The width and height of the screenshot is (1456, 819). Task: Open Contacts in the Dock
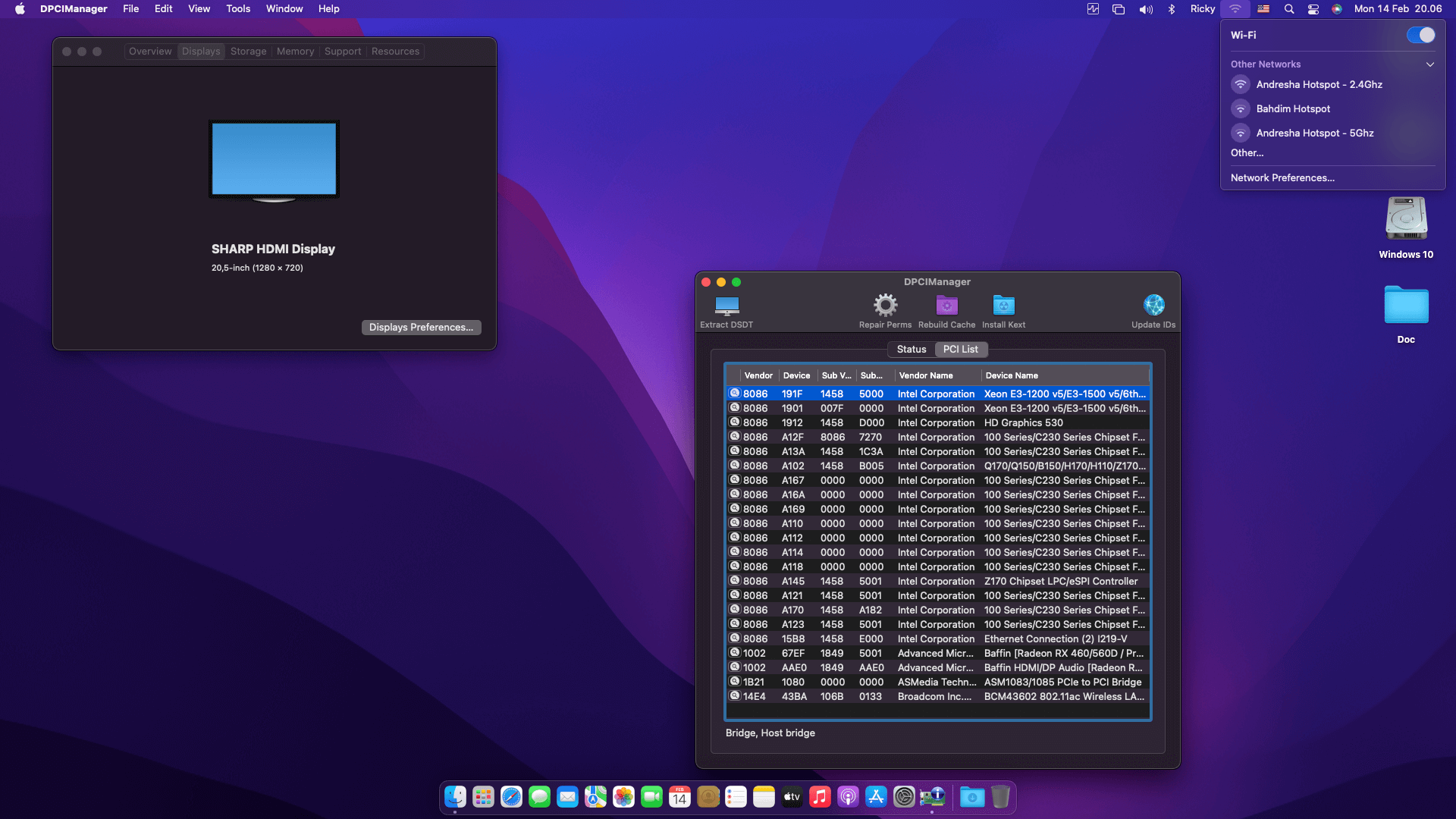point(708,796)
